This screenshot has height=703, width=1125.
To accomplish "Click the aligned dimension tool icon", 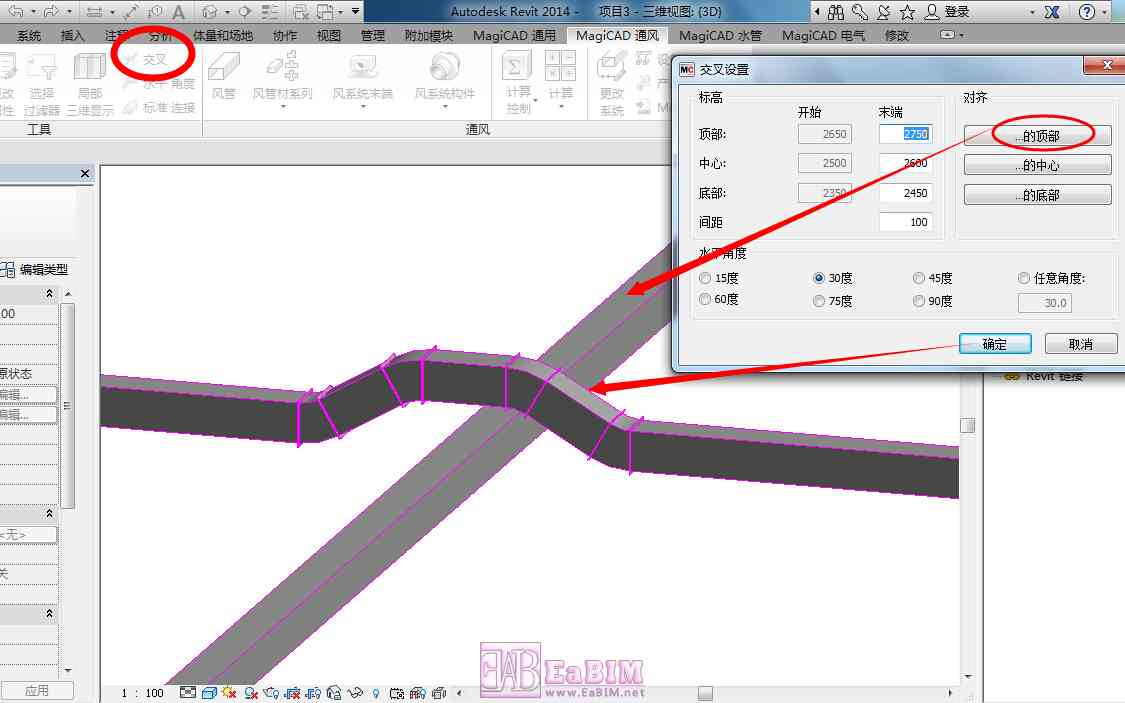I will click(x=131, y=11).
